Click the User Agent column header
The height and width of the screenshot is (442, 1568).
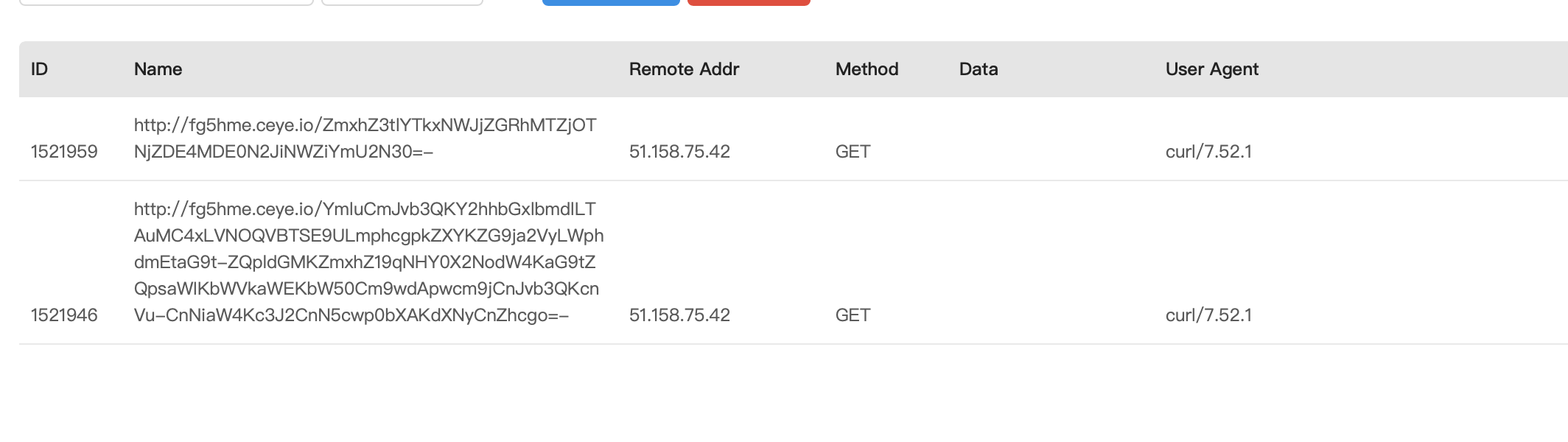tap(1212, 69)
